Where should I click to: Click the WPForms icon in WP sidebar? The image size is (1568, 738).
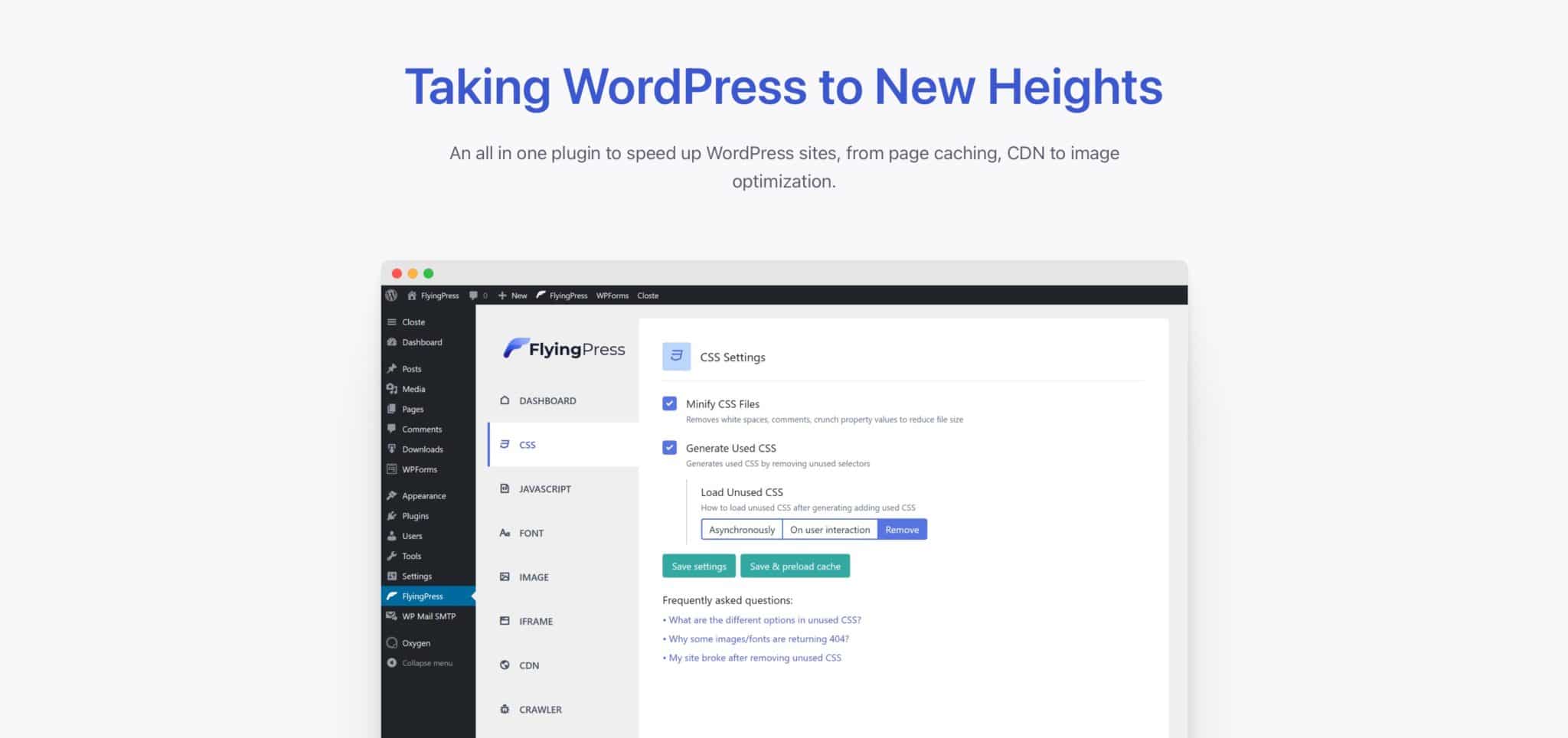click(x=392, y=469)
